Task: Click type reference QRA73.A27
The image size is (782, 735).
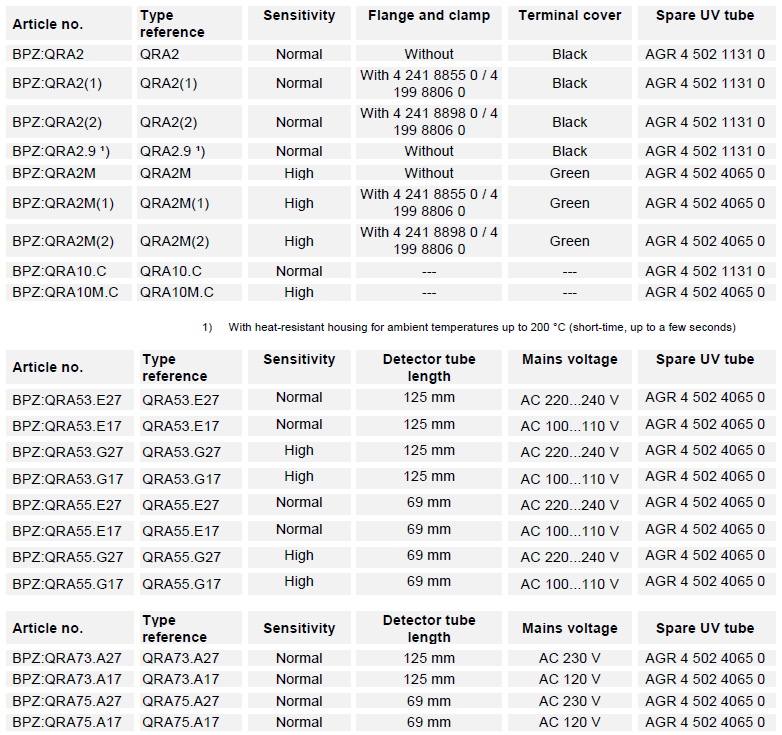Action: tap(181, 658)
